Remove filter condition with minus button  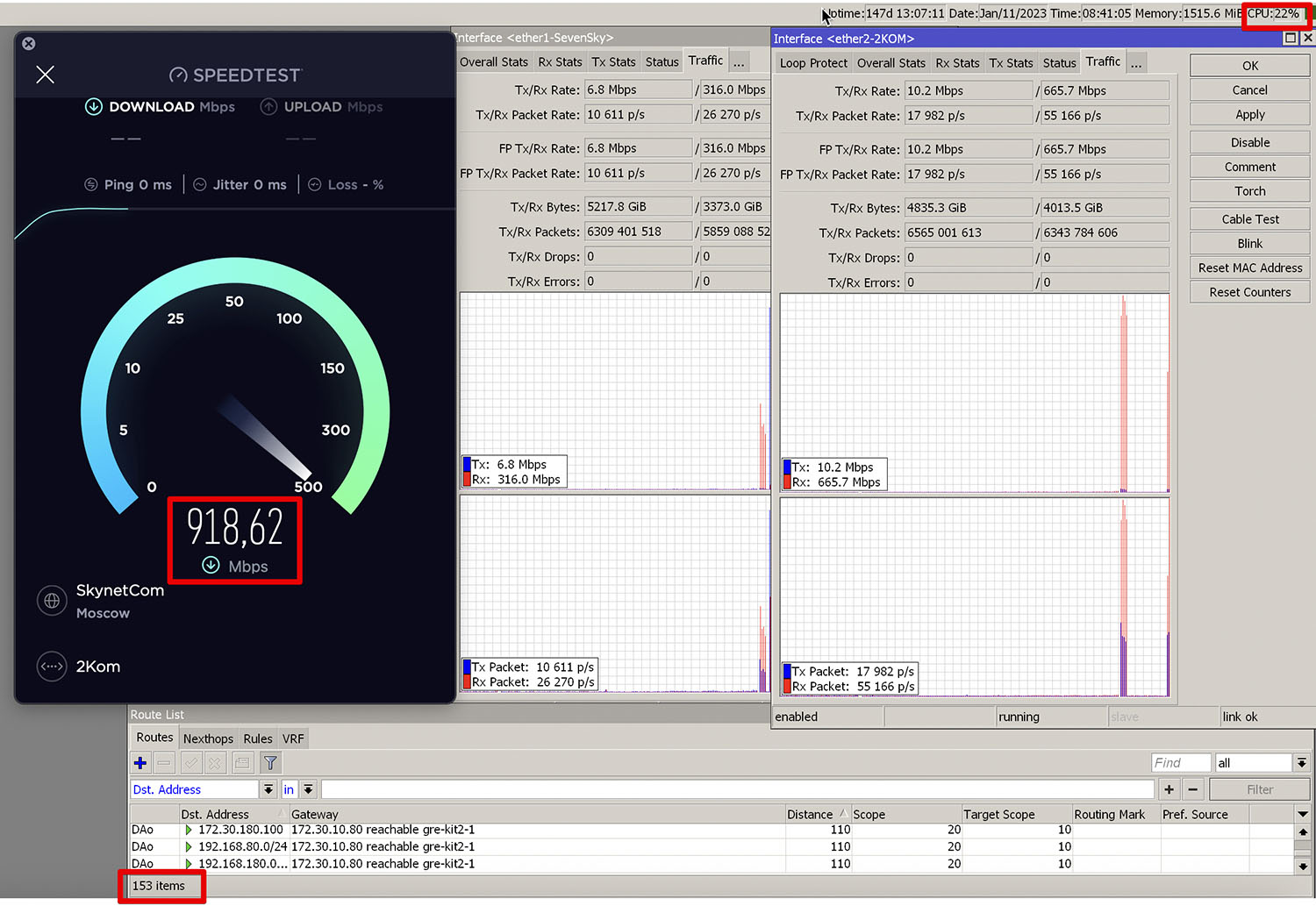[1192, 789]
